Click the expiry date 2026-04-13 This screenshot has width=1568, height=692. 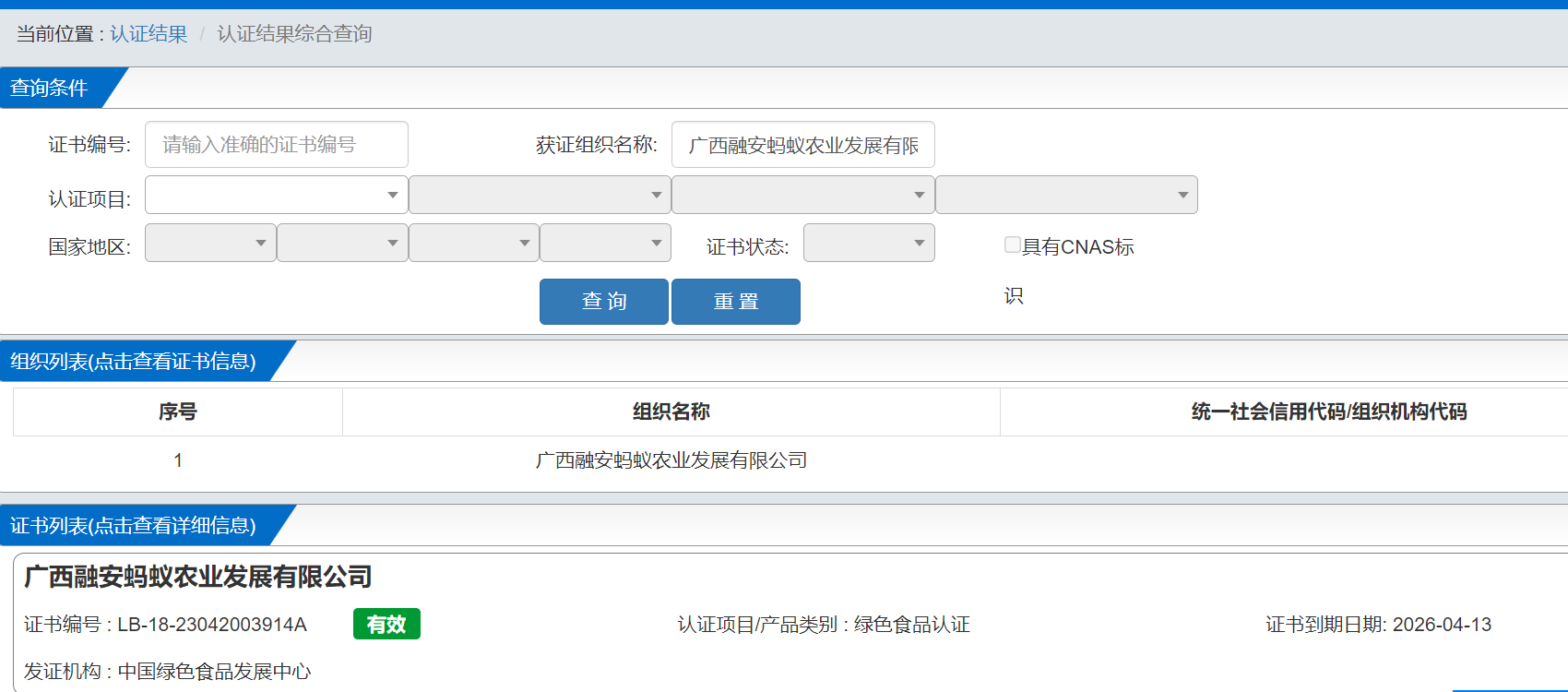pos(1442,625)
